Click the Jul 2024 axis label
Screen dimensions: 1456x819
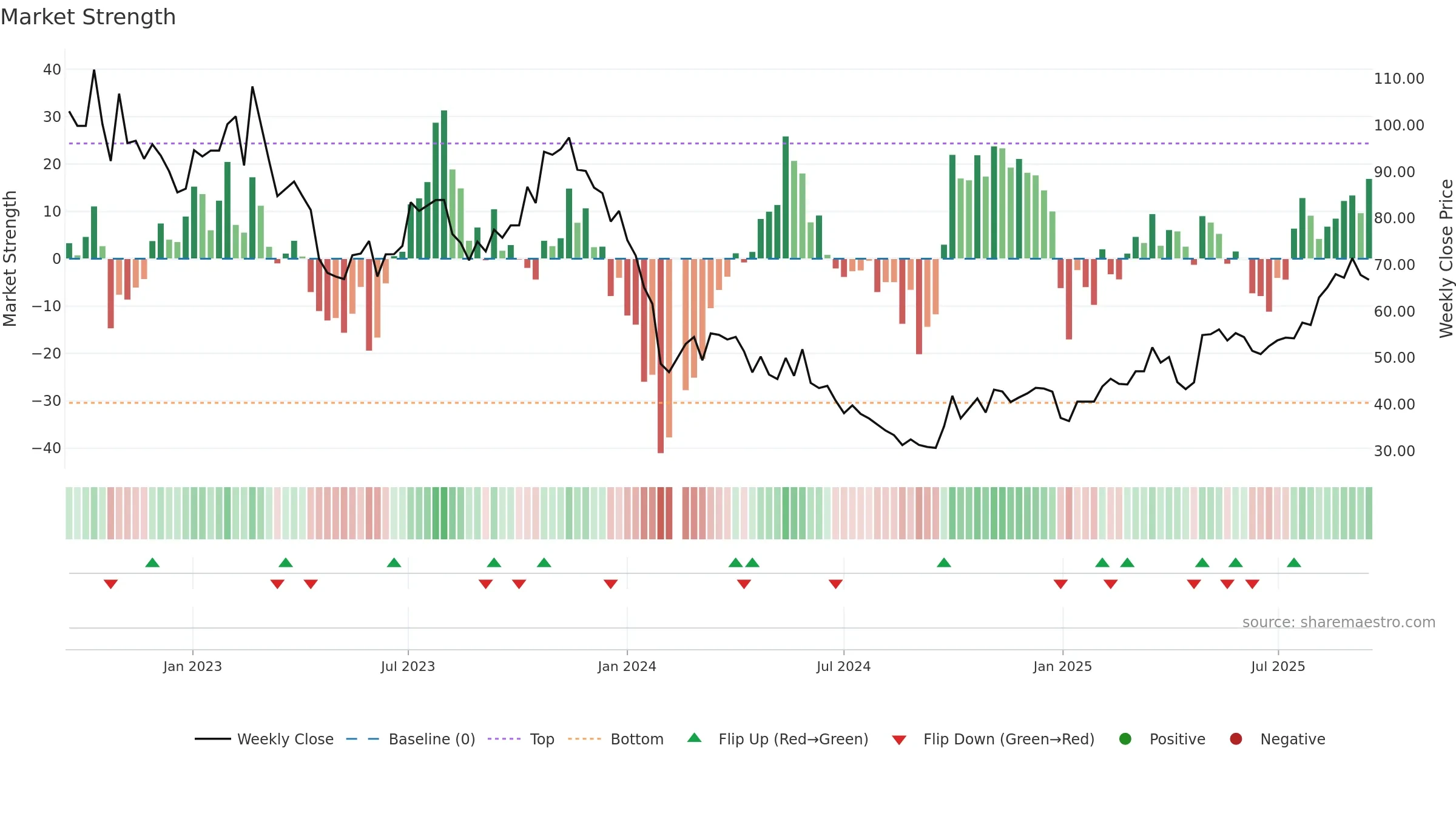tap(843, 667)
